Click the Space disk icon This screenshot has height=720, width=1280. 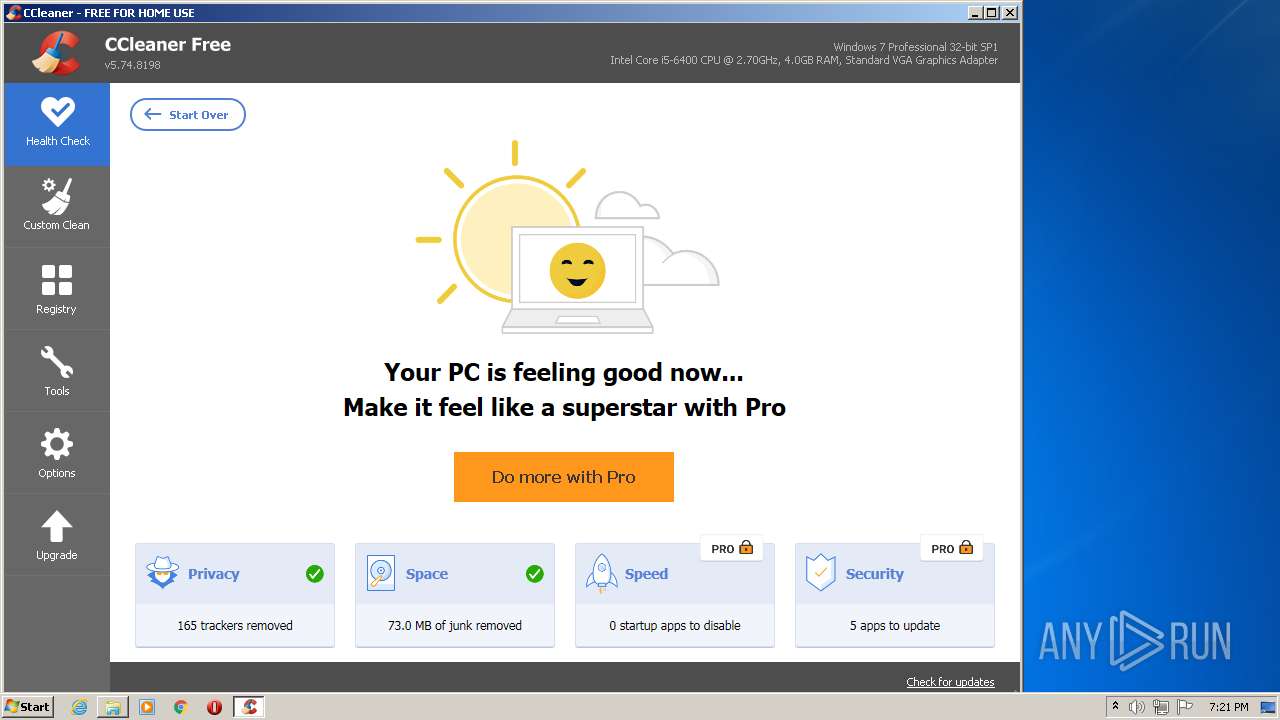(x=381, y=573)
